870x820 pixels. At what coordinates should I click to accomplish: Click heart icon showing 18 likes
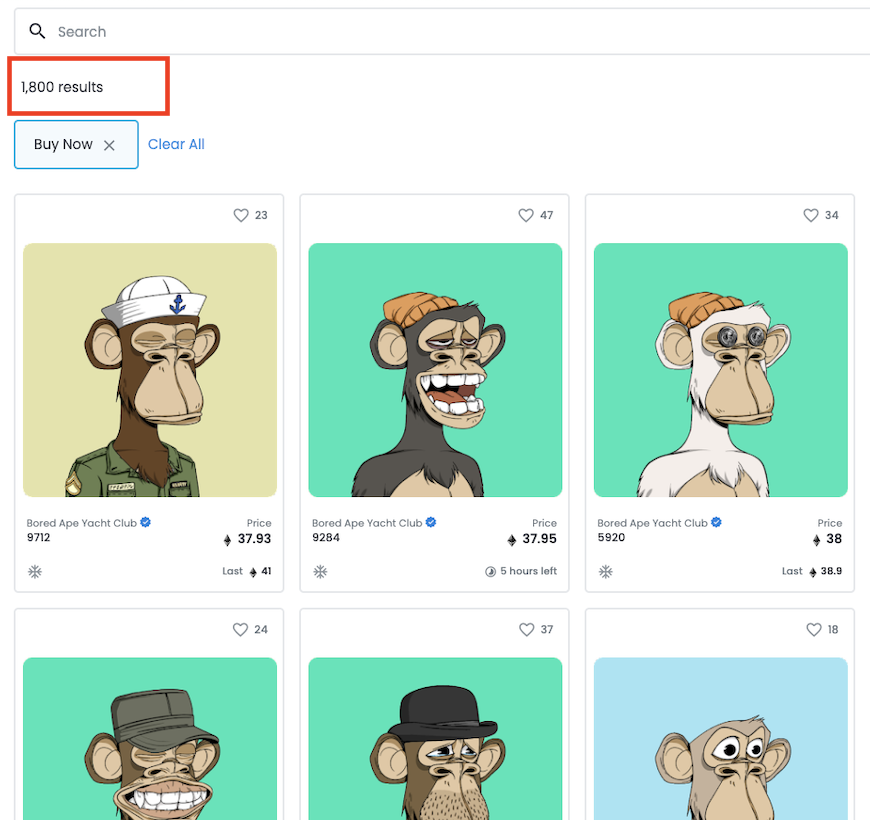813,630
